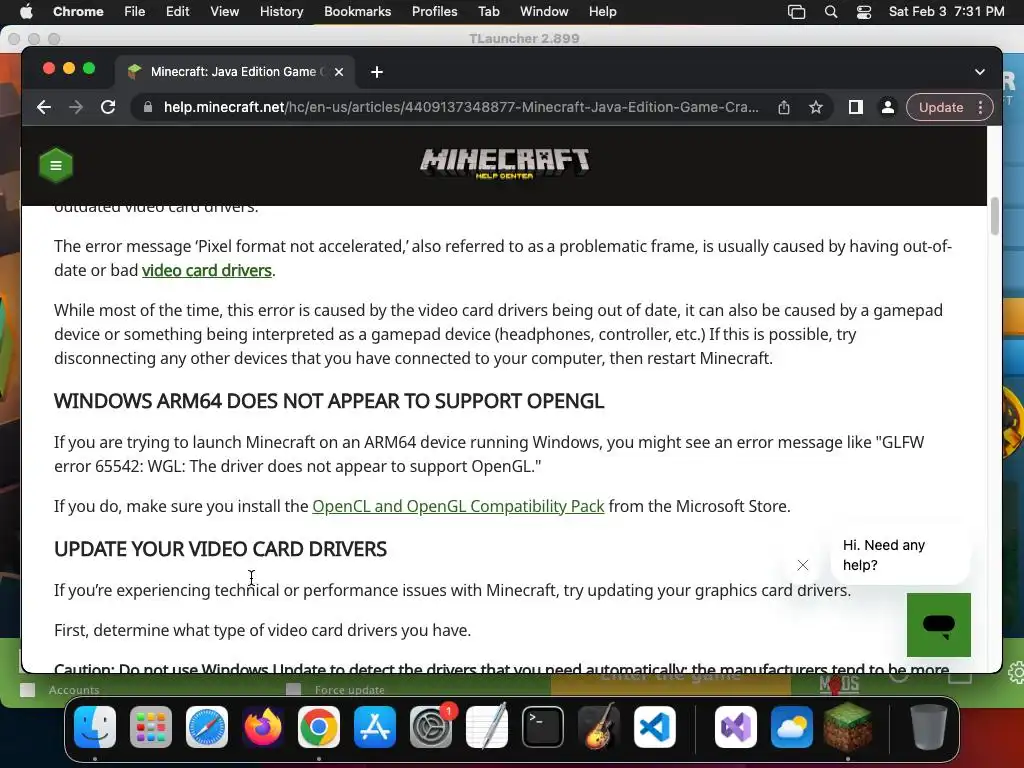Viewport: 1024px width, 768px height.
Task: Dismiss the 'Hi. Need any help?' bubble
Action: [803, 565]
